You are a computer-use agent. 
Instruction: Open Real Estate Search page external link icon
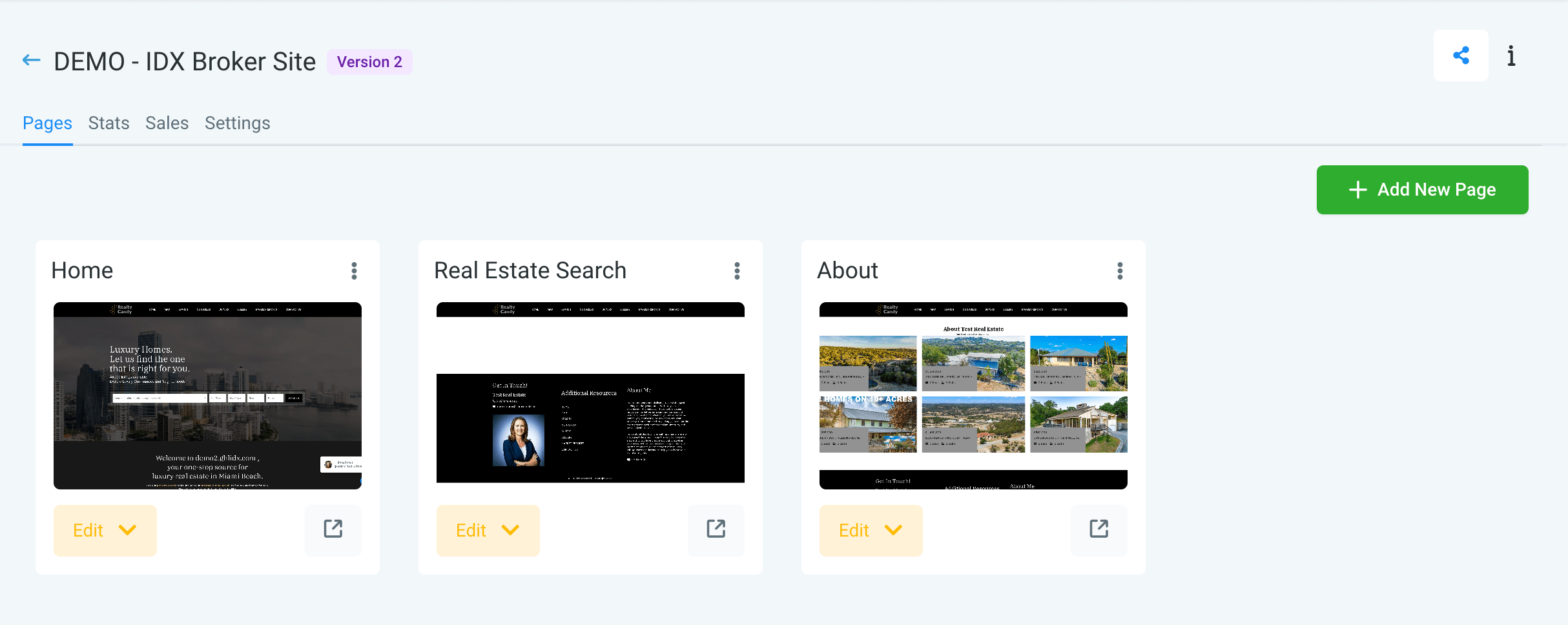pyautogui.click(x=716, y=529)
